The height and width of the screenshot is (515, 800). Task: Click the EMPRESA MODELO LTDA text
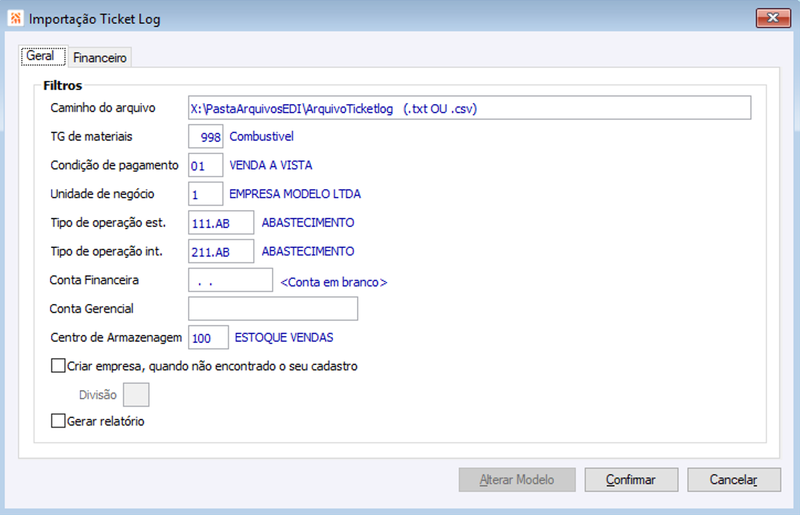tap(295, 193)
